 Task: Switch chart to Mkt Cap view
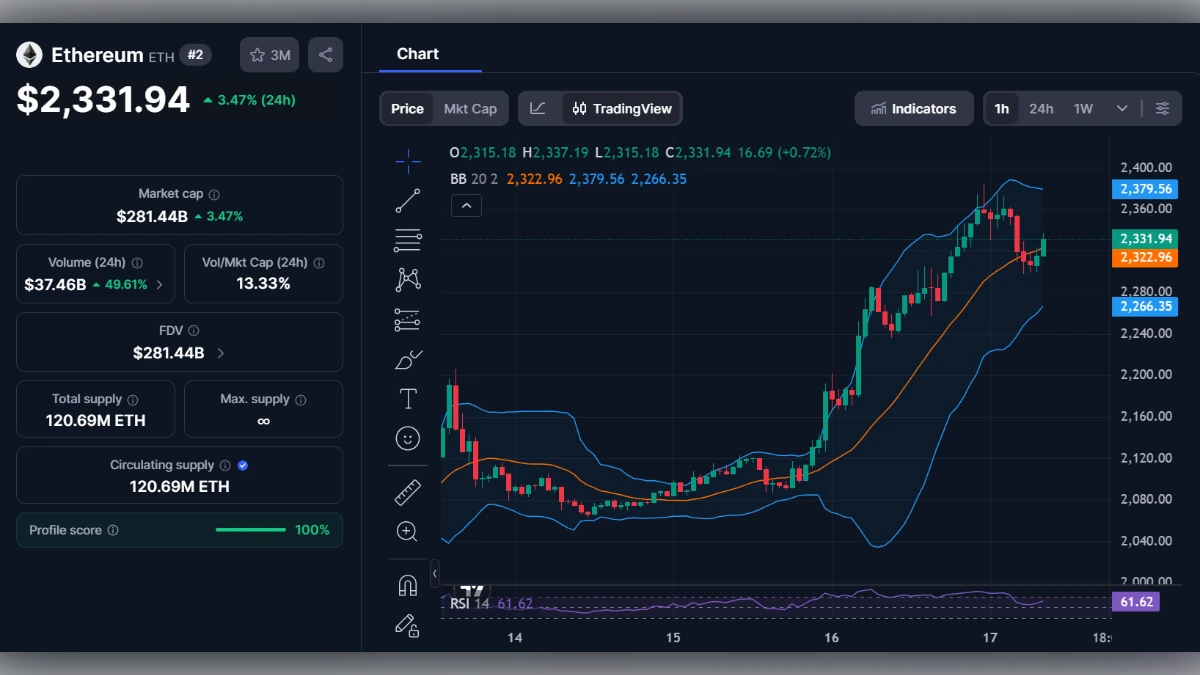[471, 108]
